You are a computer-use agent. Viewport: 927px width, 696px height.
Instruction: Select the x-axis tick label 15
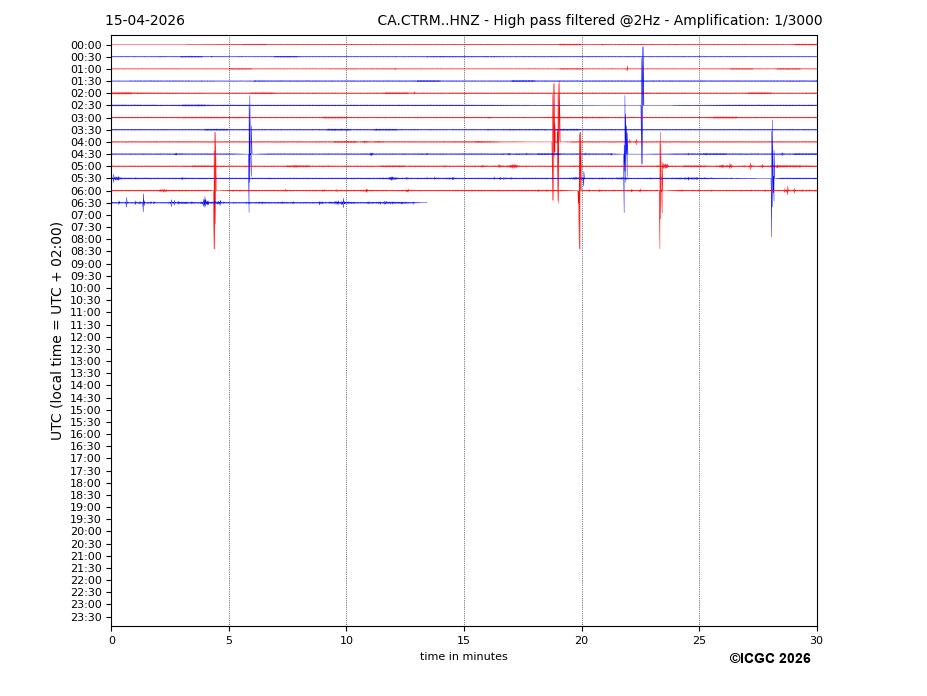tap(464, 640)
